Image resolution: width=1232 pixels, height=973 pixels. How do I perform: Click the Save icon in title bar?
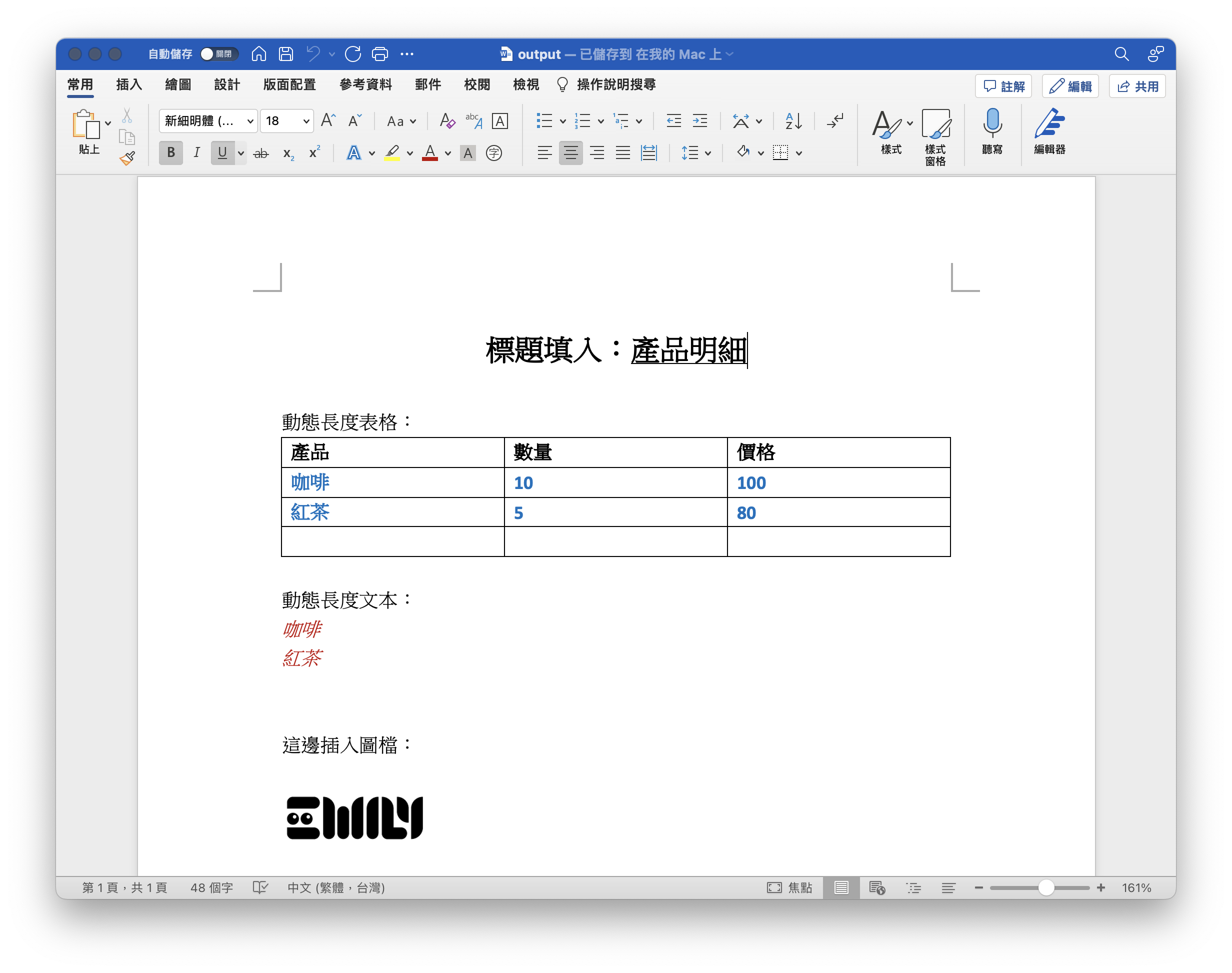point(286,54)
